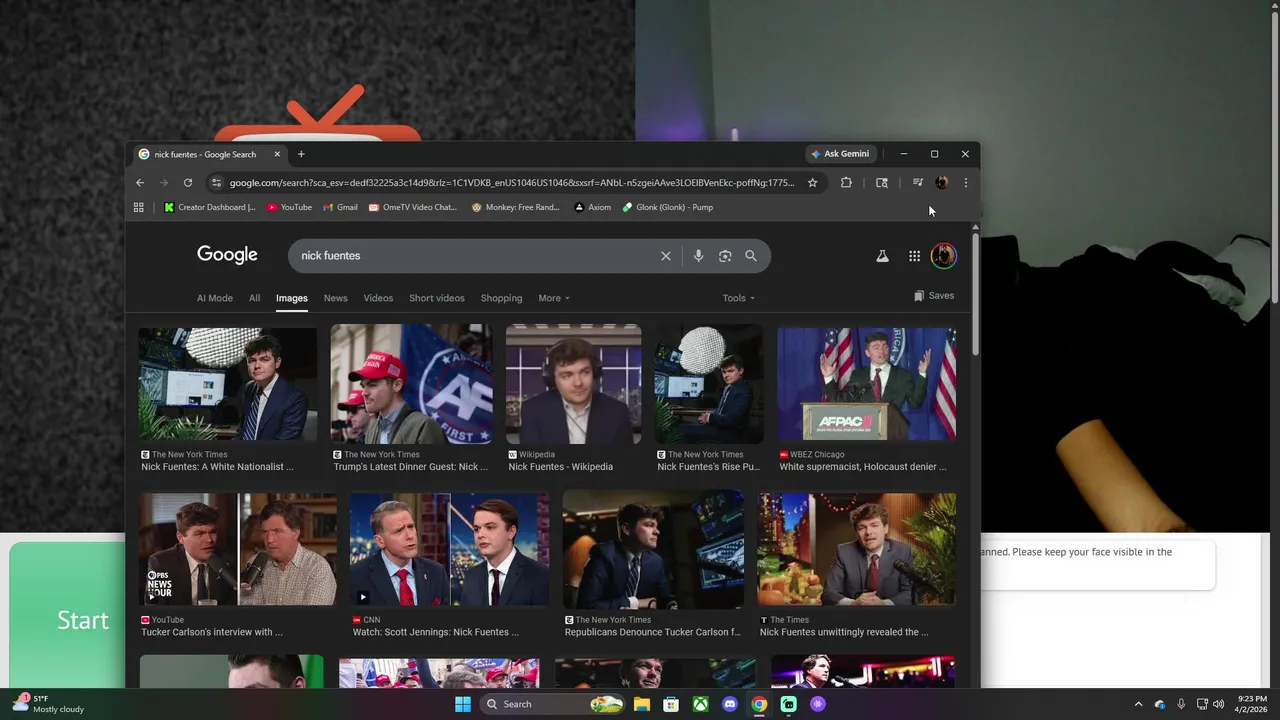The height and width of the screenshot is (720, 1280).
Task: Open the Windows Start menu
Action: 463,704
